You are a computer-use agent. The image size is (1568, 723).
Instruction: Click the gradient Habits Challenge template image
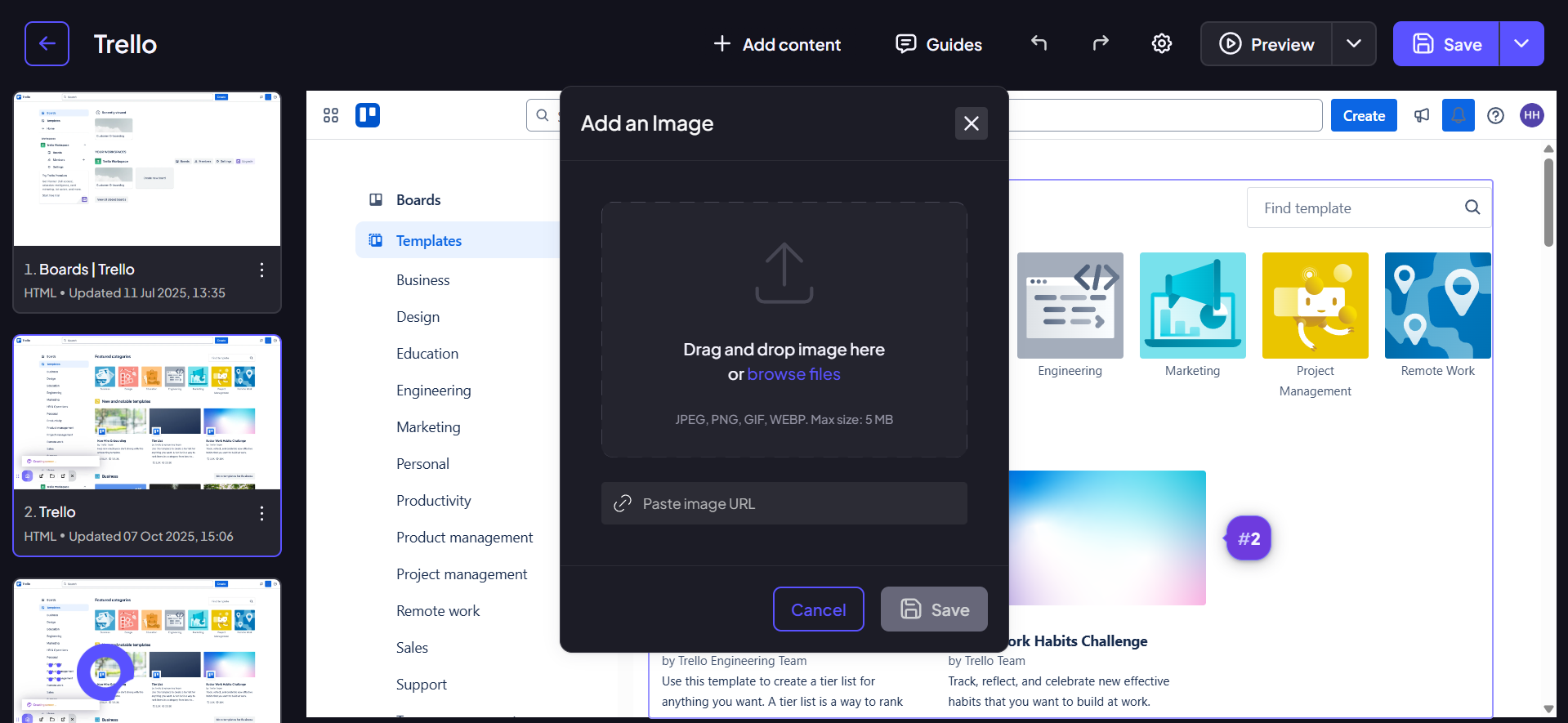pos(1107,538)
